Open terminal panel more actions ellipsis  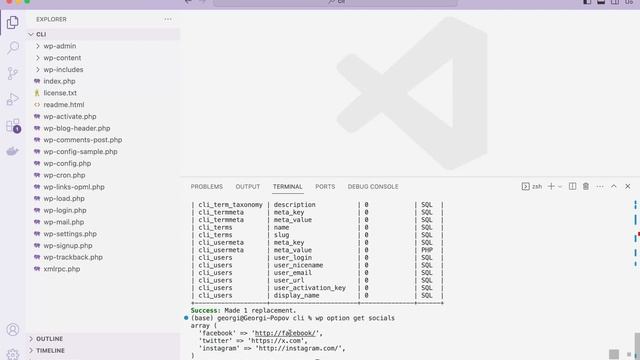pyautogui.click(x=600, y=187)
